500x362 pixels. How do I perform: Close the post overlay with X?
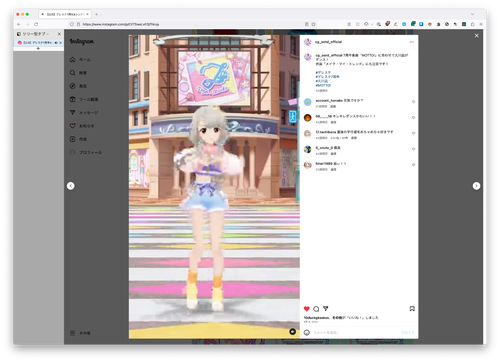[x=477, y=36]
